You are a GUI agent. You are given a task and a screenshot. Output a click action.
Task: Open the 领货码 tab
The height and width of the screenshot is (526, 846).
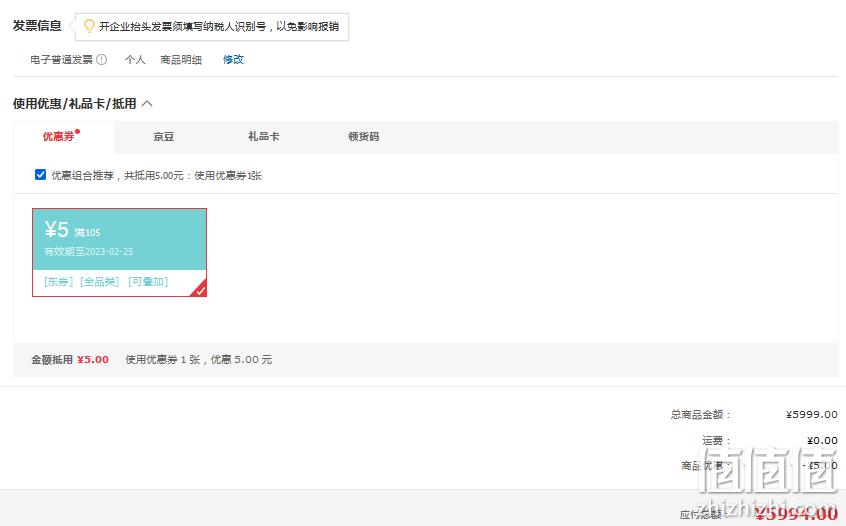click(364, 136)
